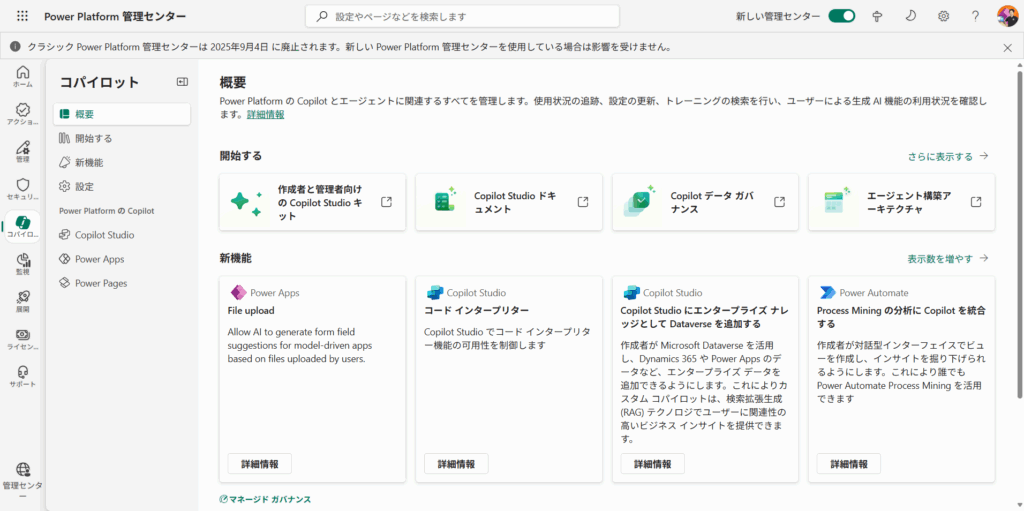1024x511 pixels.
Task: Open Copilot Studio in side menu
Action: tap(104, 235)
